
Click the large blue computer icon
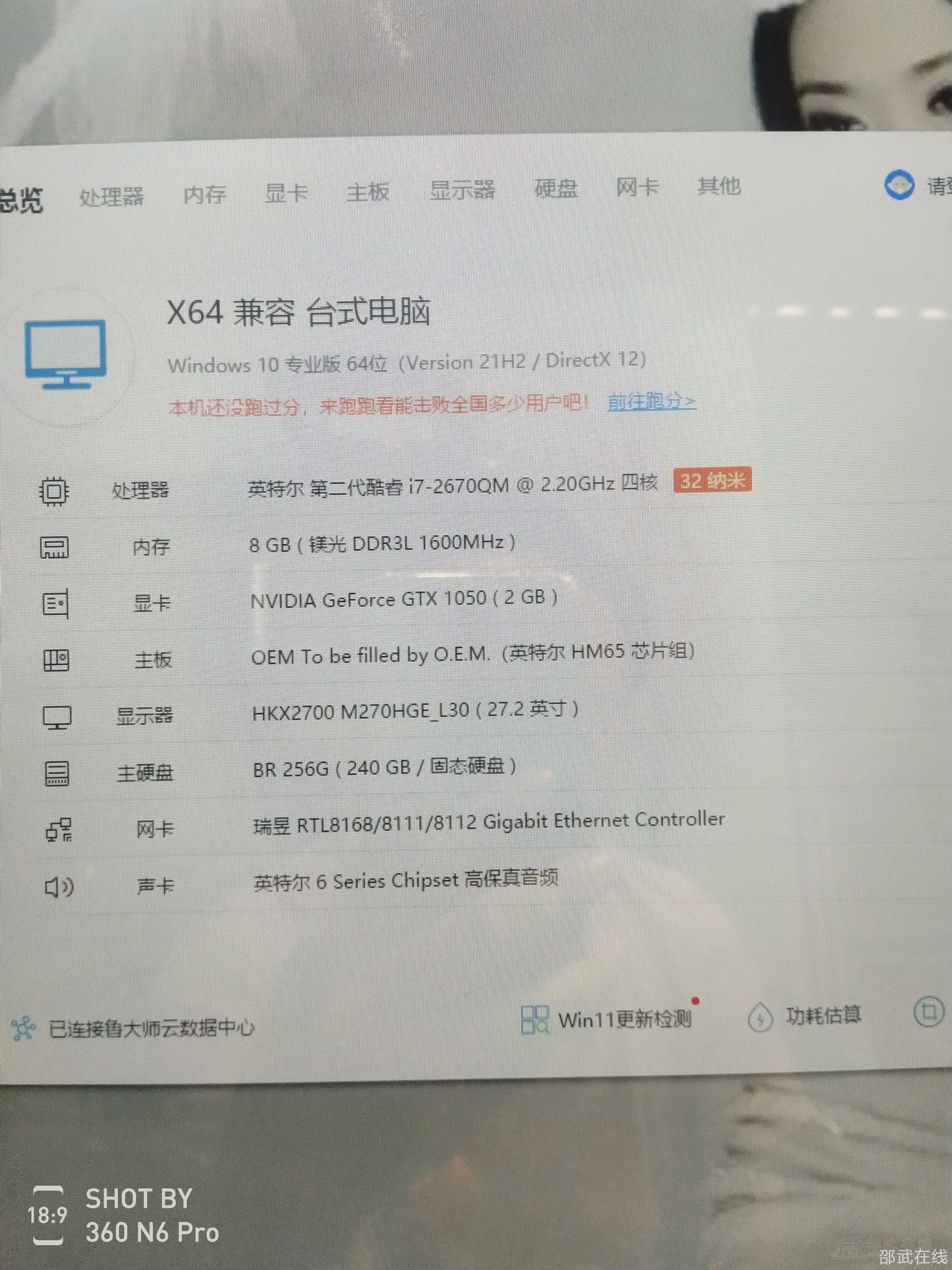tap(66, 354)
